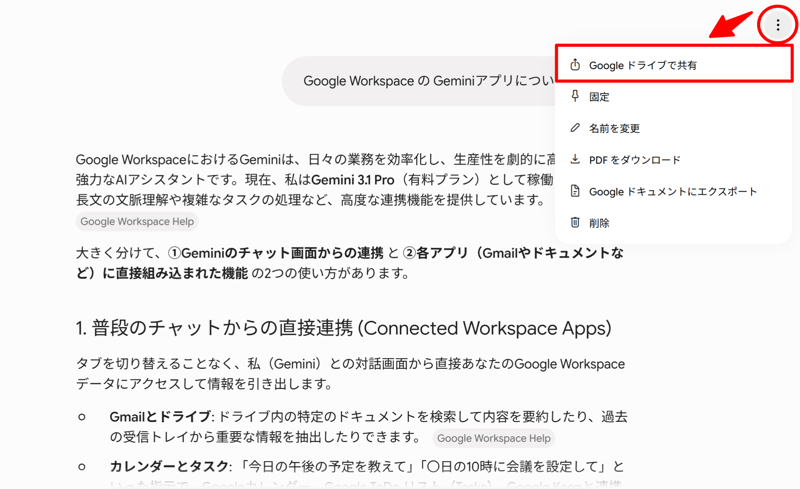Click the share icon beside Google ドライブで共有
800x489 pixels.
click(575, 65)
